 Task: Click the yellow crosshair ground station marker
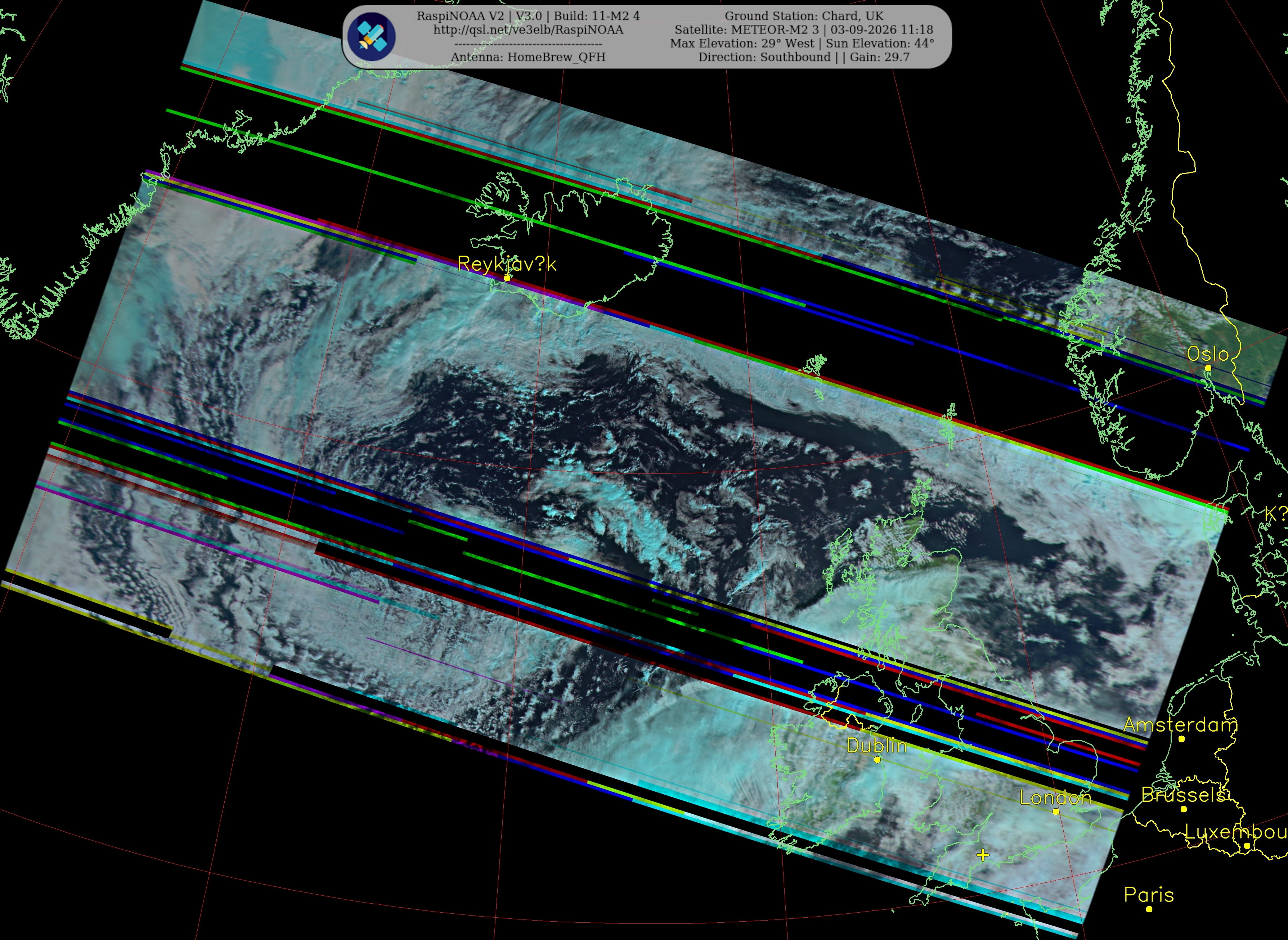point(983,855)
